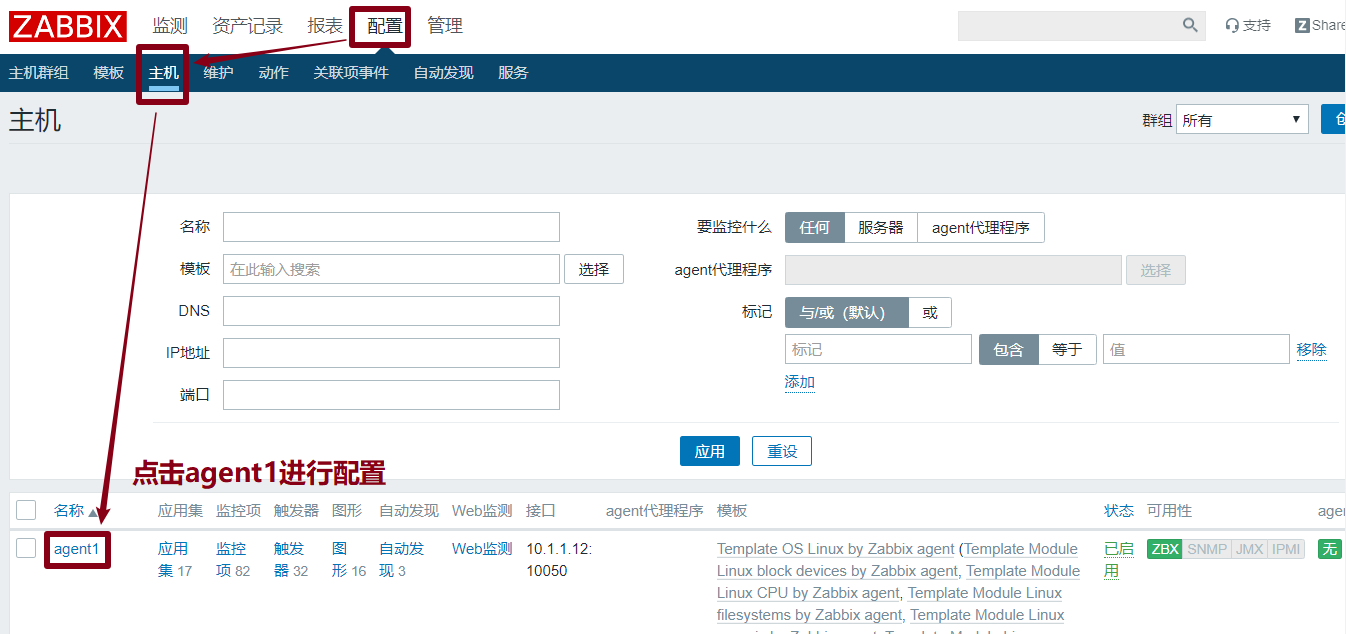Open the 配置 menu
The width and height of the screenshot is (1346, 634).
point(385,26)
